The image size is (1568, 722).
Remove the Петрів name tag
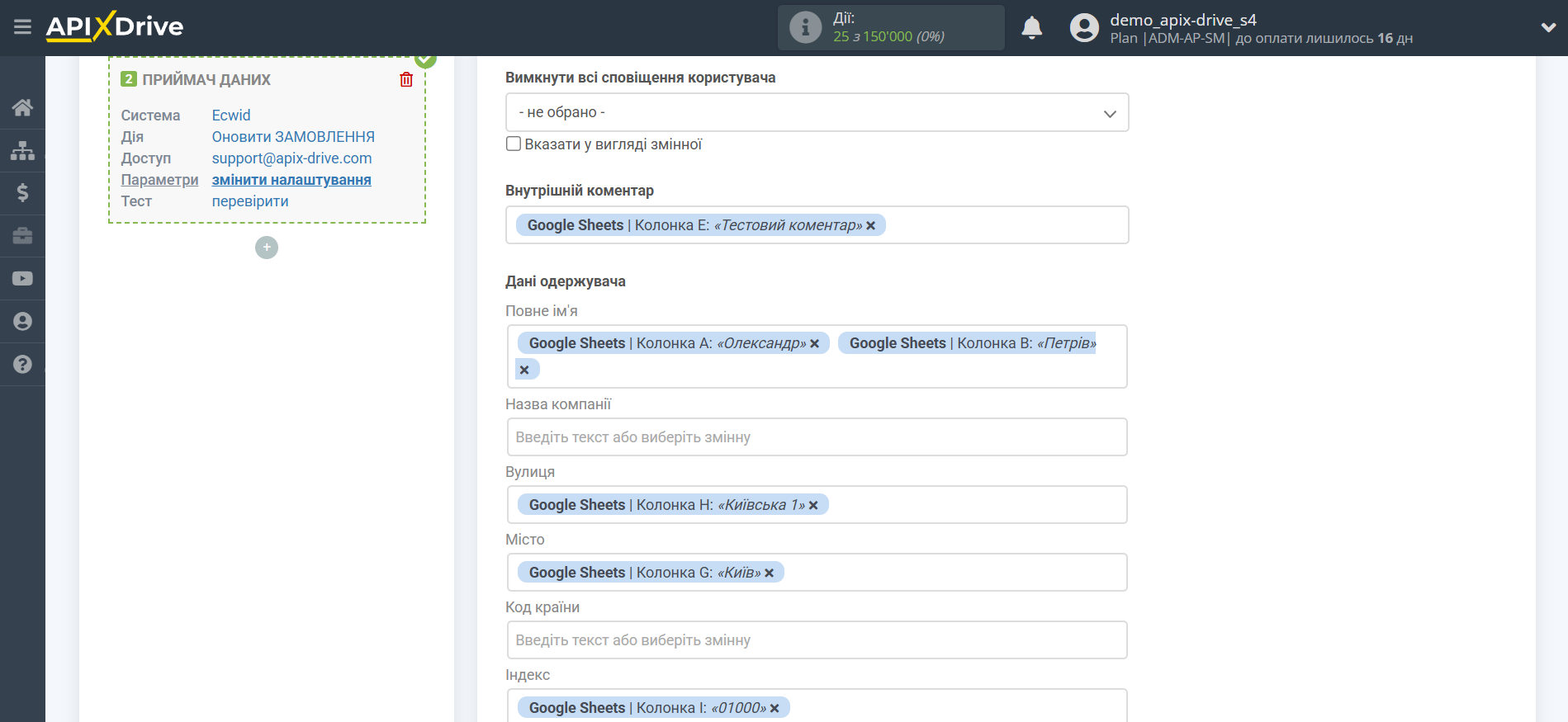(524, 370)
